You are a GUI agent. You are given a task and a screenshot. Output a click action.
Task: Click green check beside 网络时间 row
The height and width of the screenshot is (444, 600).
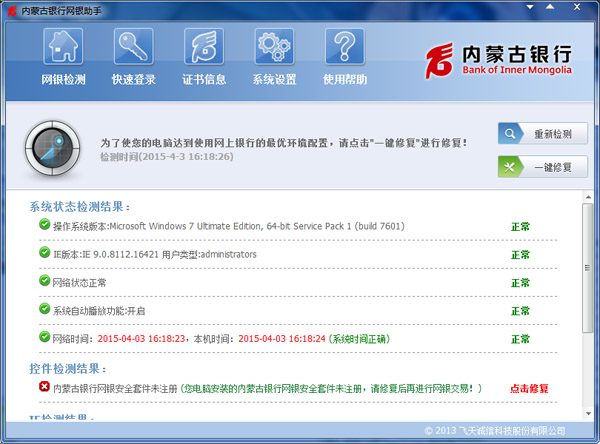(44, 337)
